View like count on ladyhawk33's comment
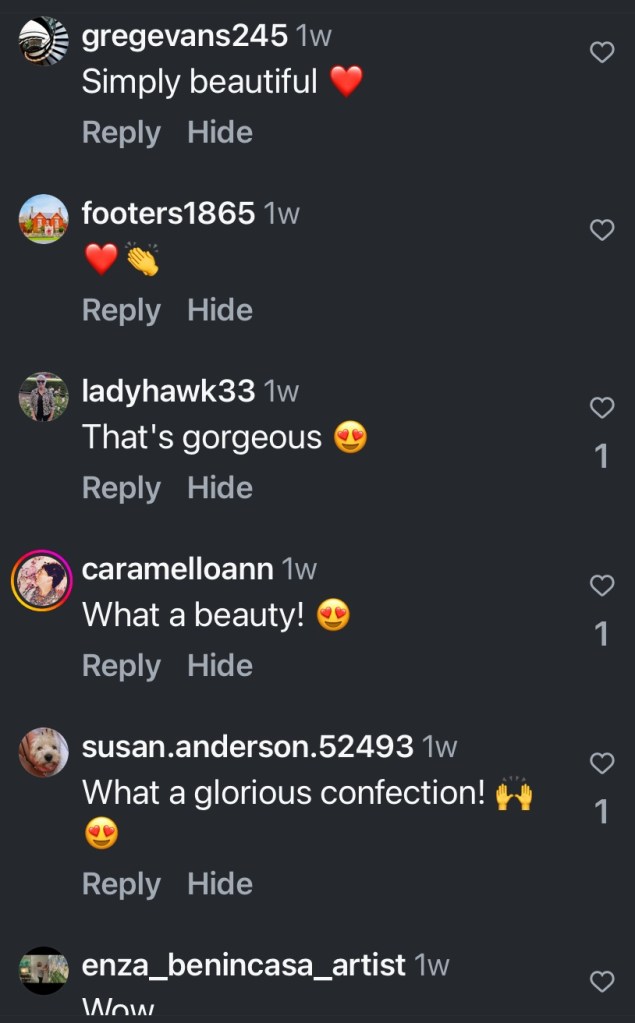 click(601, 456)
